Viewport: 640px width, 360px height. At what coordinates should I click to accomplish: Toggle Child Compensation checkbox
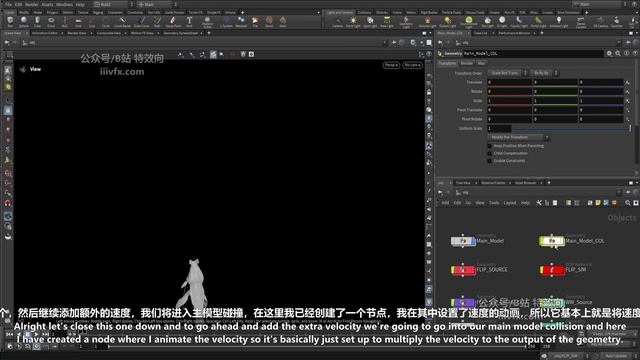(x=489, y=153)
